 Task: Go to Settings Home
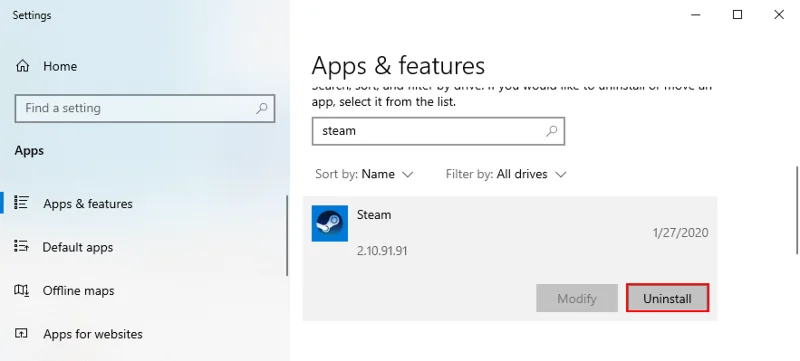(60, 66)
